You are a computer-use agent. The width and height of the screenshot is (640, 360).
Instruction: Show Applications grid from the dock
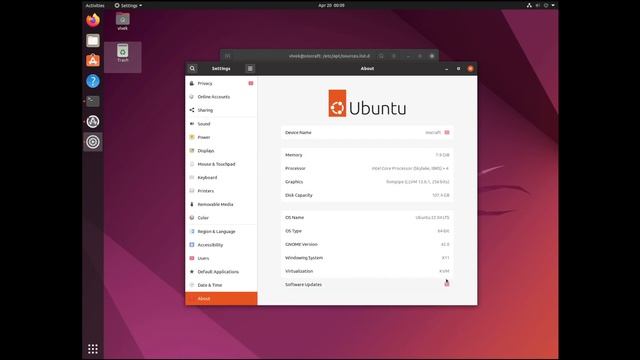[93, 349]
